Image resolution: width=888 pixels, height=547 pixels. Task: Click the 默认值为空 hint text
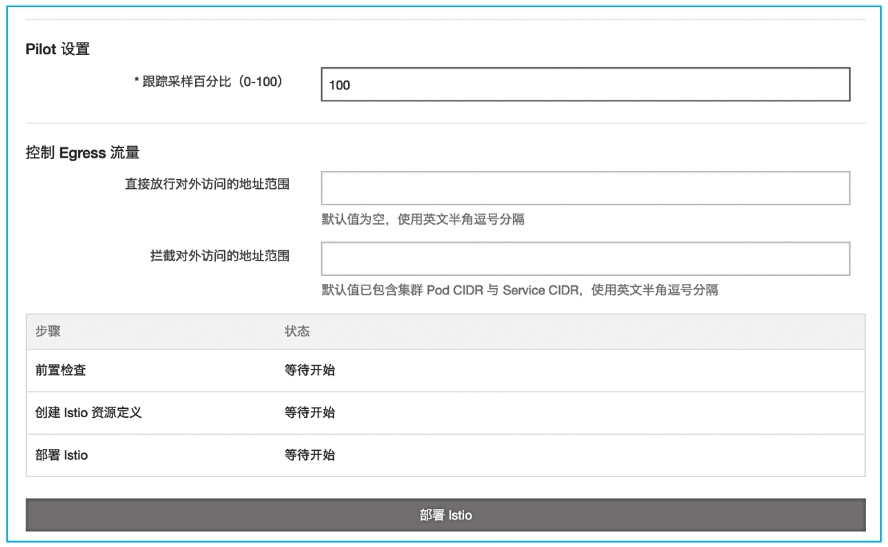tap(423, 220)
